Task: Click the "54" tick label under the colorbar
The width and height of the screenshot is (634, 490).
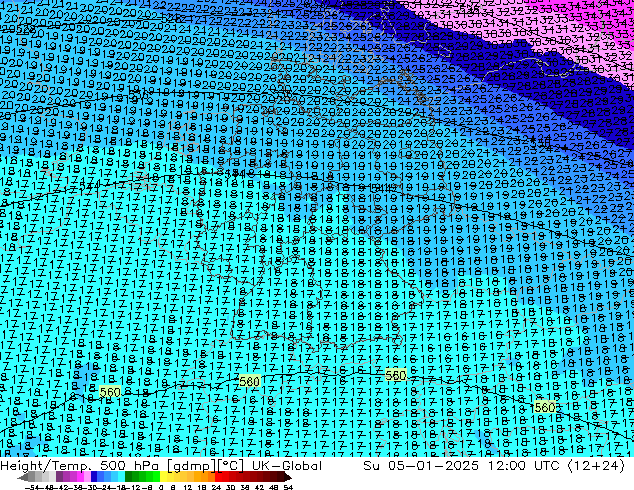Action: pos(288,487)
